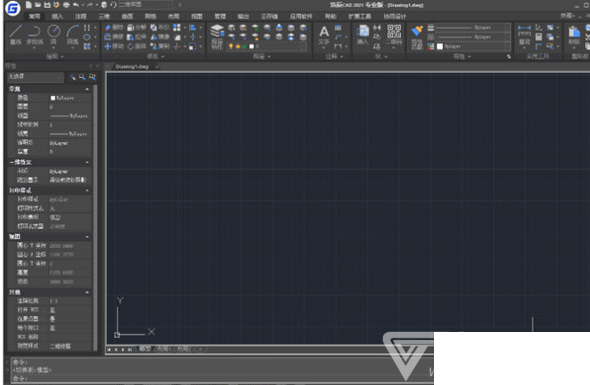Select the large Text tool icon

pos(324,35)
